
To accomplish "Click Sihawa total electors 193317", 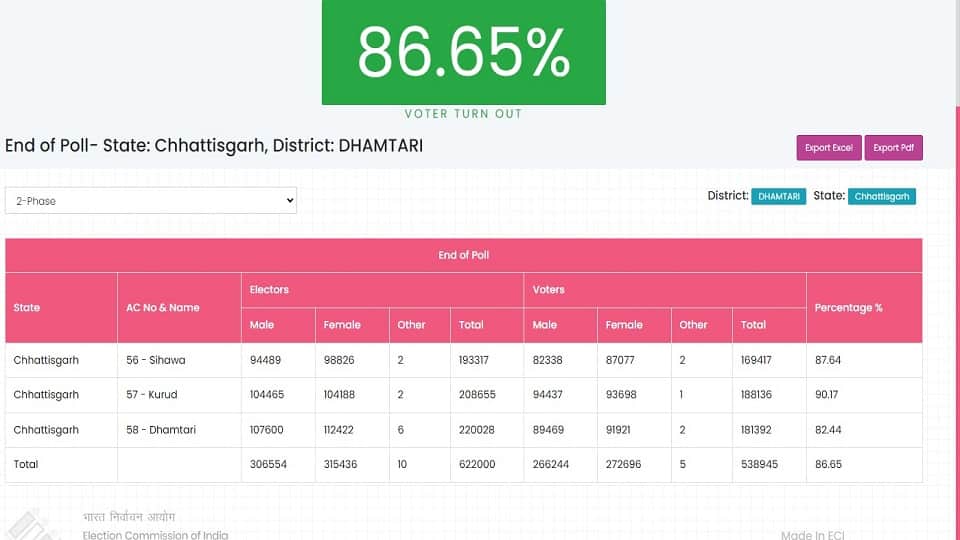I will tap(474, 360).
